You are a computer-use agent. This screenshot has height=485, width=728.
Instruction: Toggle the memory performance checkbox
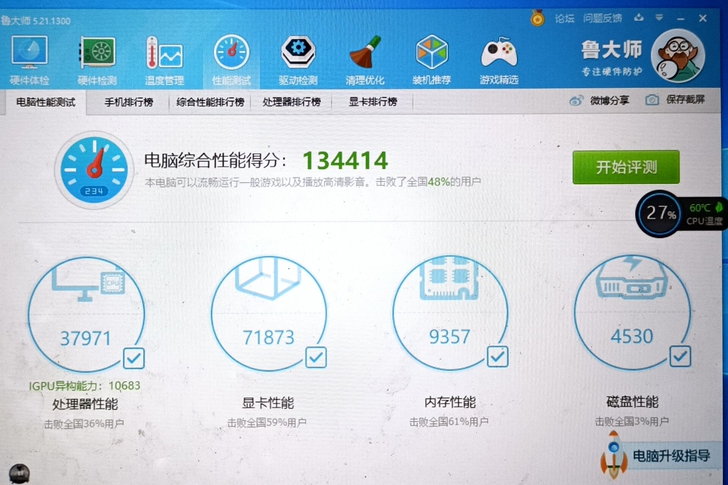[x=497, y=356]
